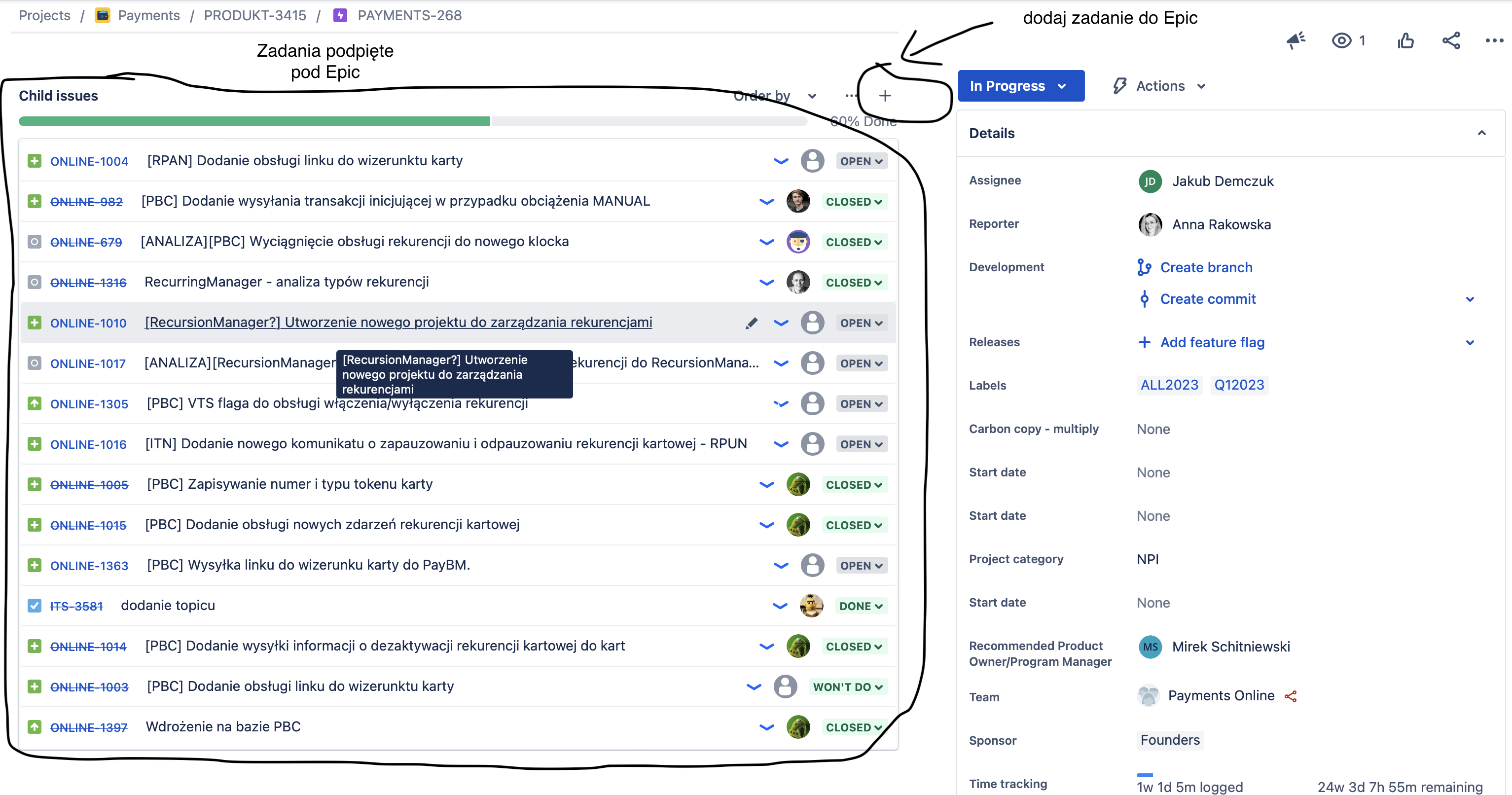Click the give feedback megaphone icon
The width and height of the screenshot is (1512, 795).
tap(1296, 40)
